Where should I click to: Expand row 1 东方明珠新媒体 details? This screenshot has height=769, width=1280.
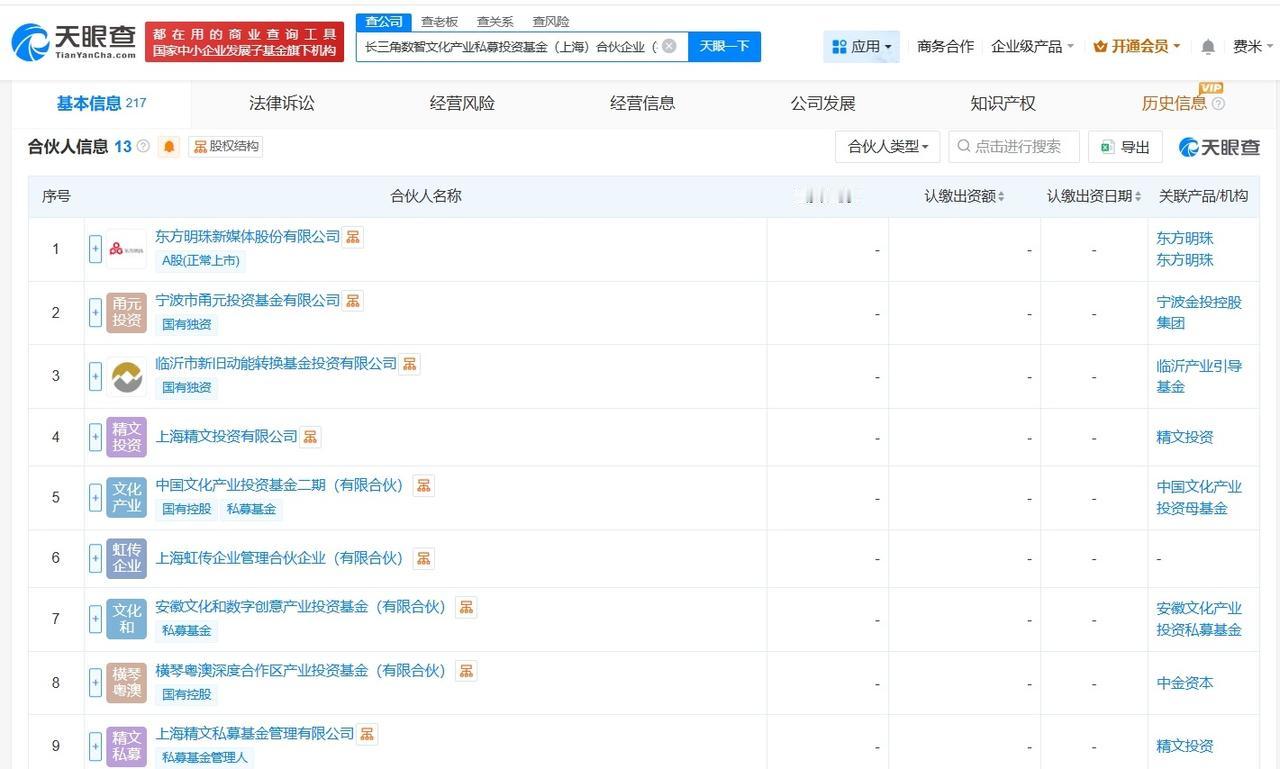coord(96,249)
